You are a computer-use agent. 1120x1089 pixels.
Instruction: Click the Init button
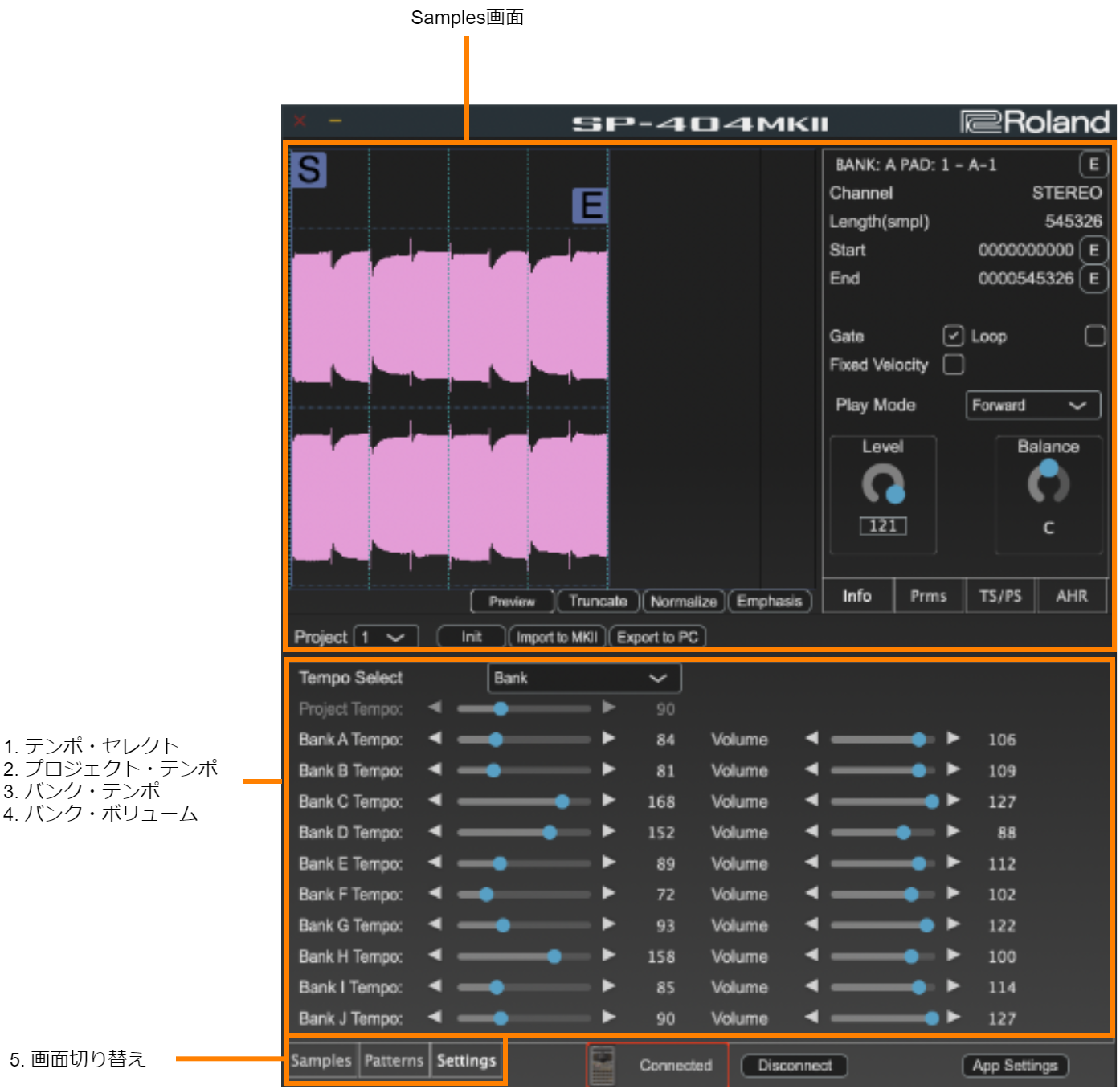coord(472,638)
